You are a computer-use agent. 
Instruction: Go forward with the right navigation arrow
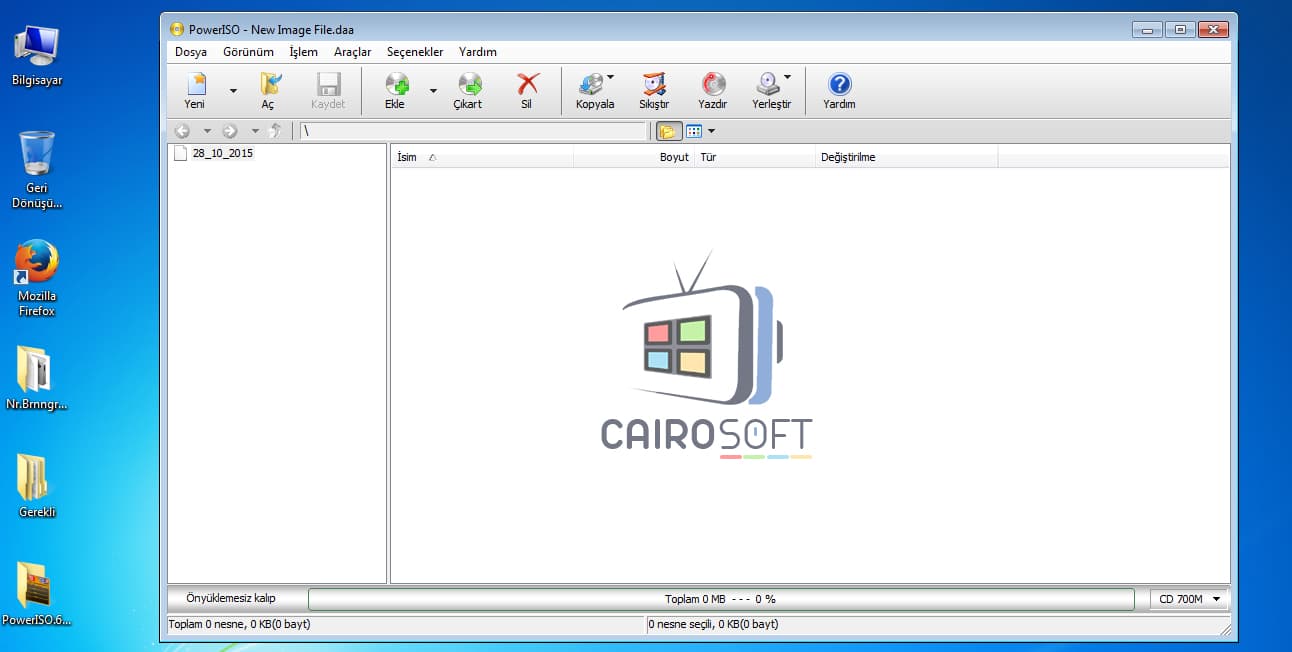pos(230,131)
